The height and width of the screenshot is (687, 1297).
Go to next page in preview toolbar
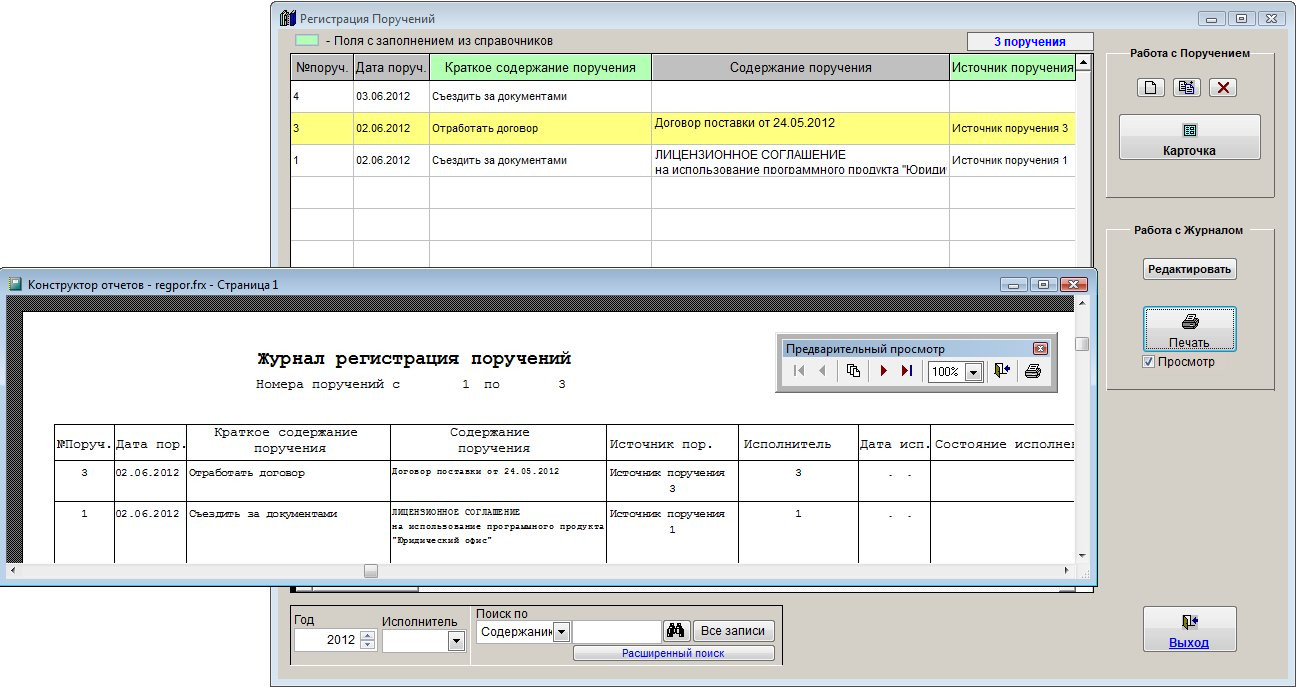click(883, 371)
